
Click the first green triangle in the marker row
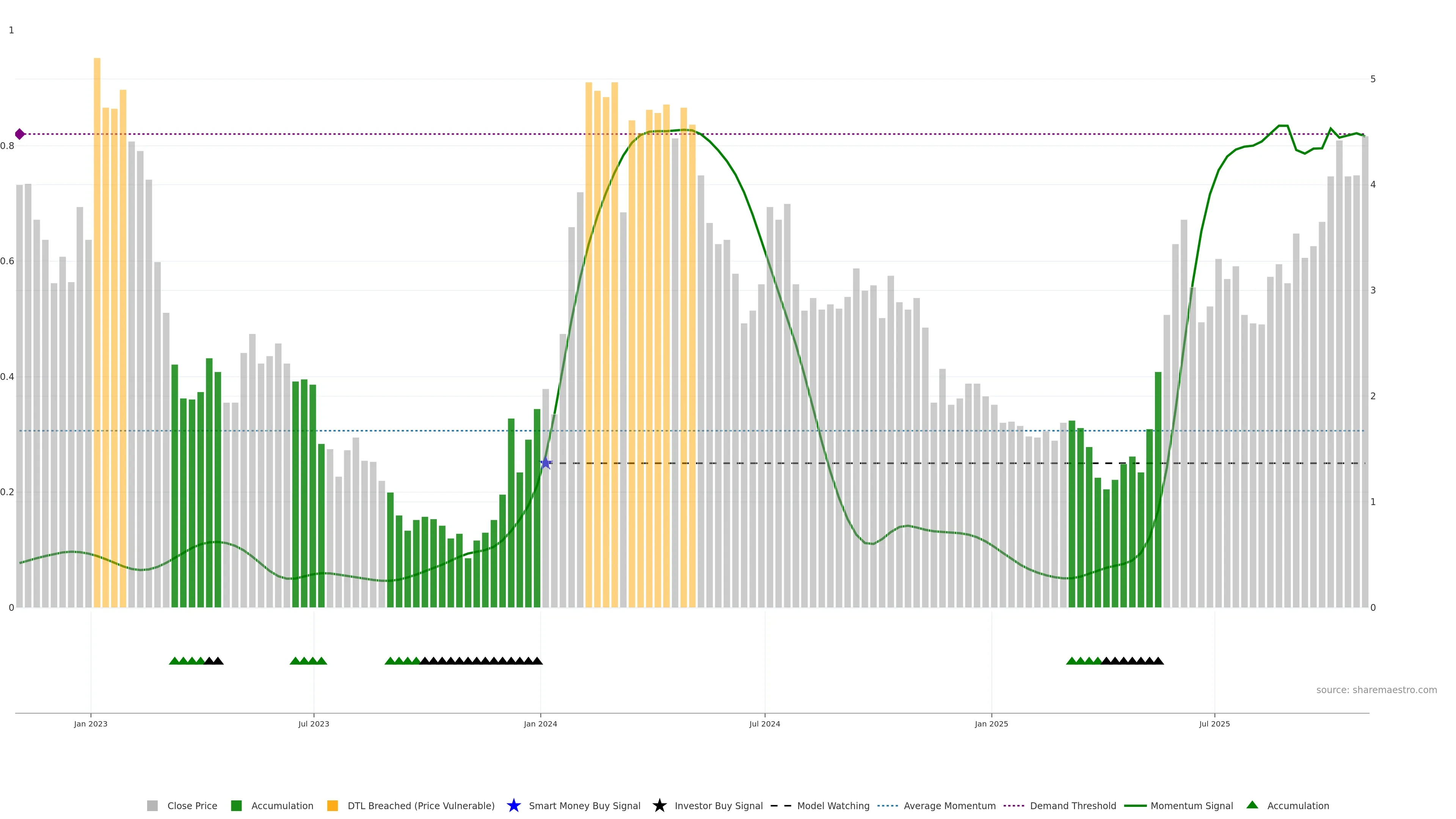pos(174,661)
